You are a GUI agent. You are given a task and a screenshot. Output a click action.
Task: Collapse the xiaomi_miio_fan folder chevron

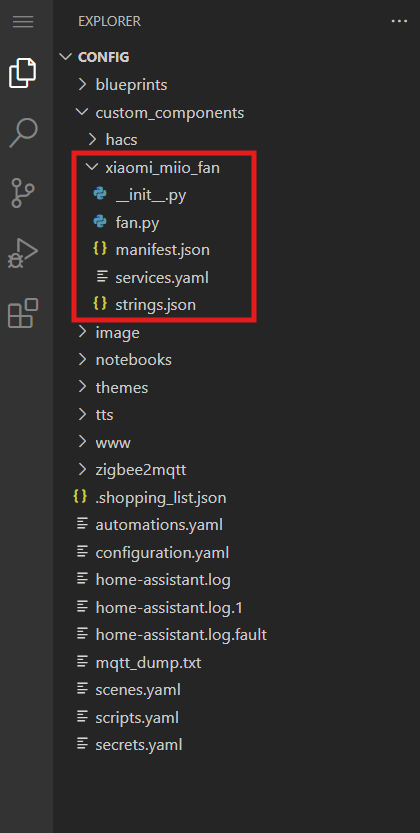pyautogui.click(x=92, y=167)
